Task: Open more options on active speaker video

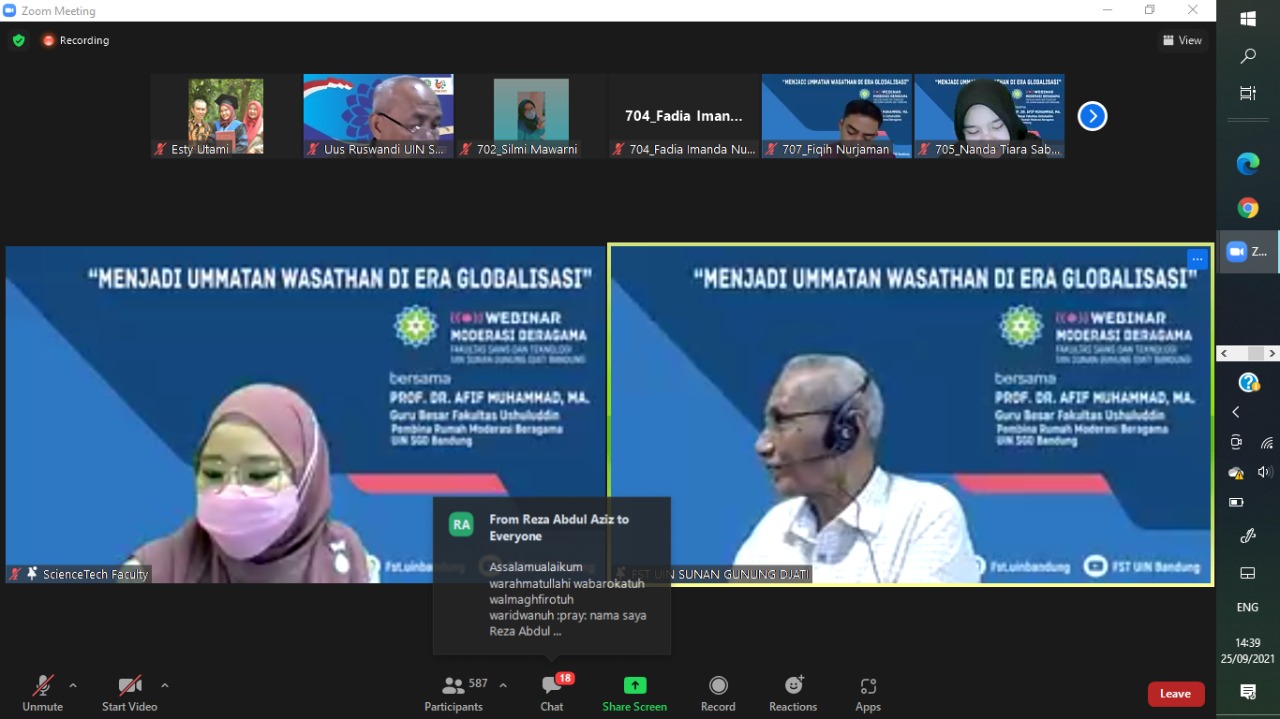Action: tap(1197, 259)
